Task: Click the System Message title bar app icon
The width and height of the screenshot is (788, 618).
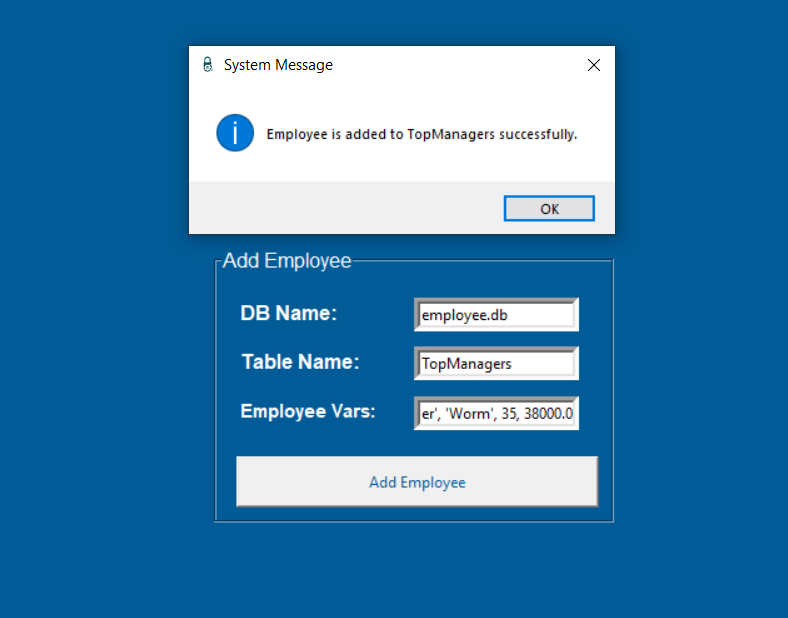Action: (x=207, y=65)
